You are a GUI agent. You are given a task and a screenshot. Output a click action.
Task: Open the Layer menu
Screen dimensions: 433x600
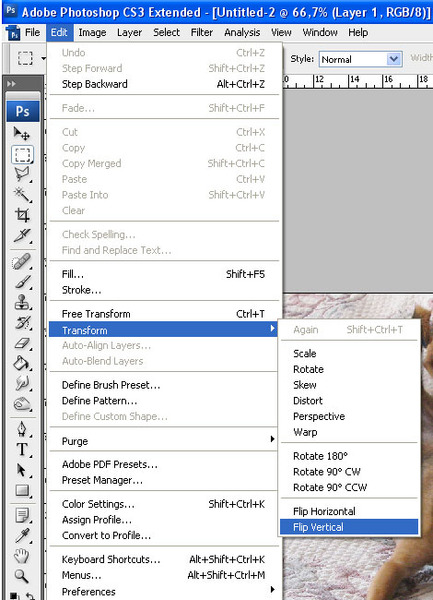[129, 33]
